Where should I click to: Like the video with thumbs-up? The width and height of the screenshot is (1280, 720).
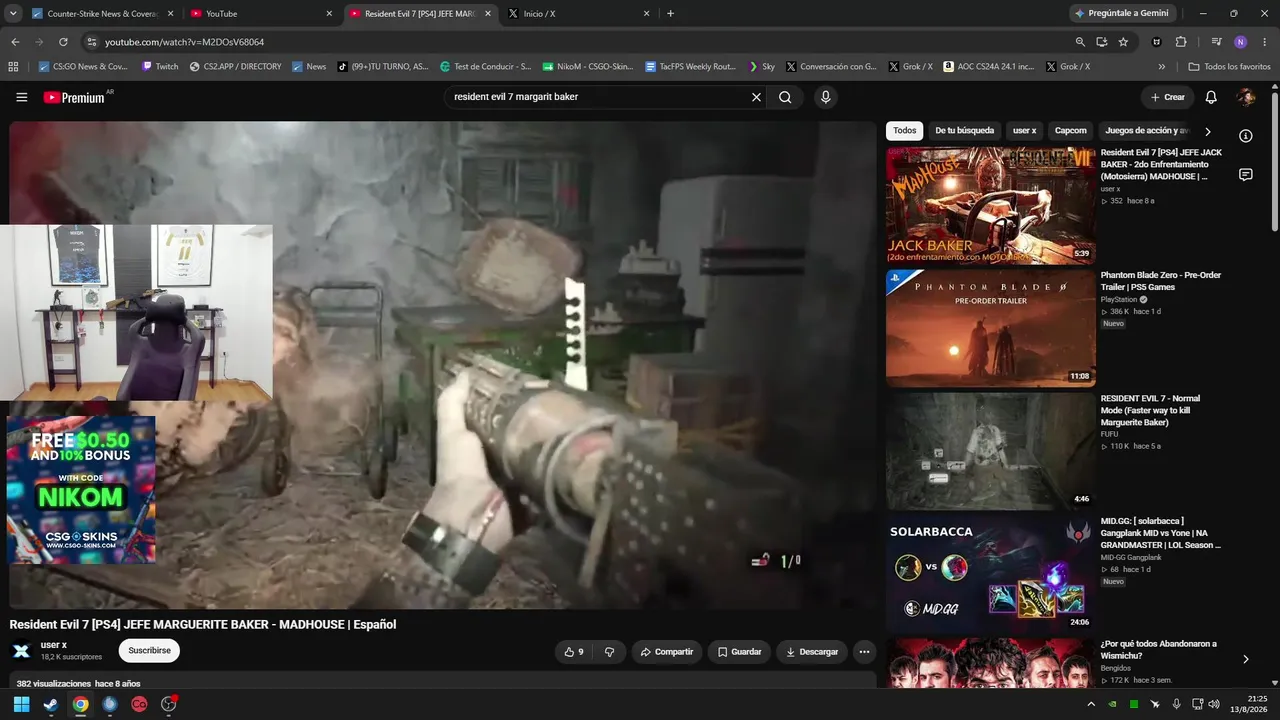[573, 652]
